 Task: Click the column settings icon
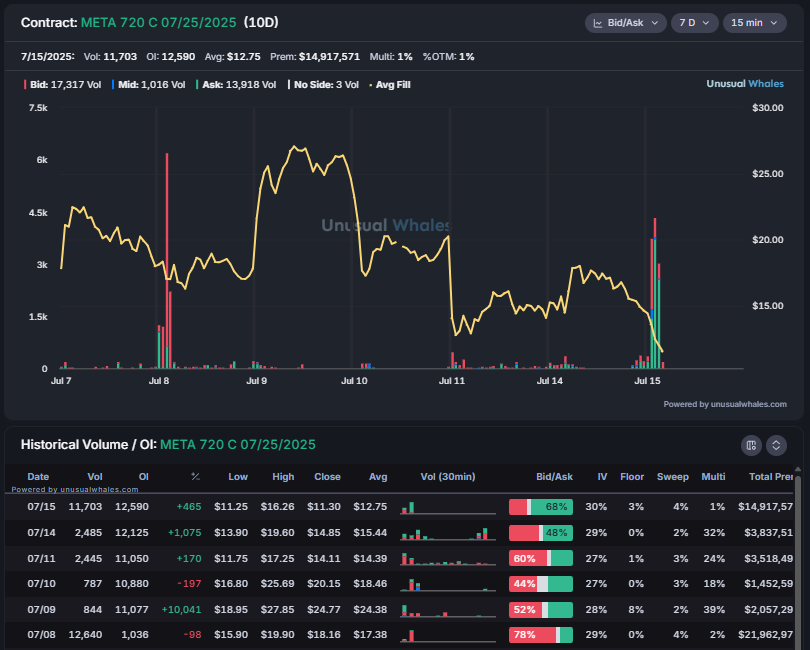click(751, 445)
